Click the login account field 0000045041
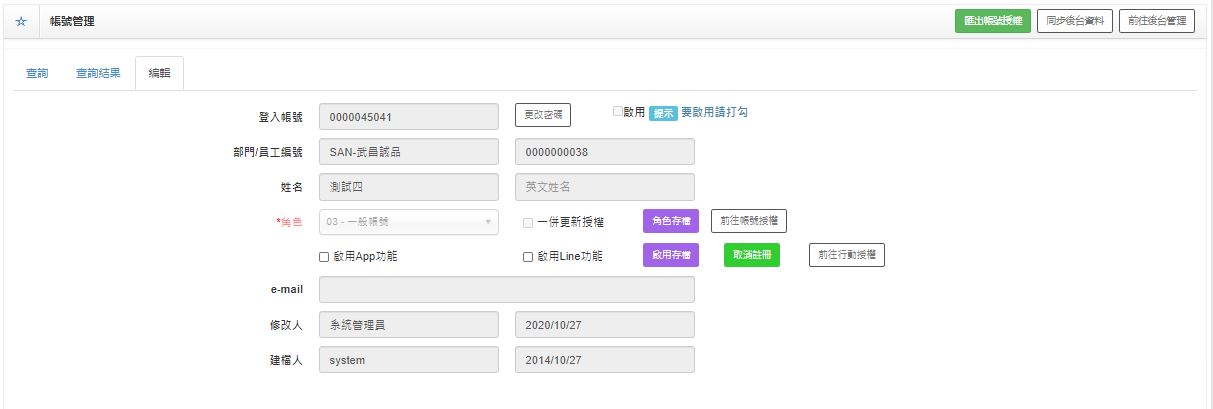The height and width of the screenshot is (409, 1213). pyautogui.click(x=409, y=116)
